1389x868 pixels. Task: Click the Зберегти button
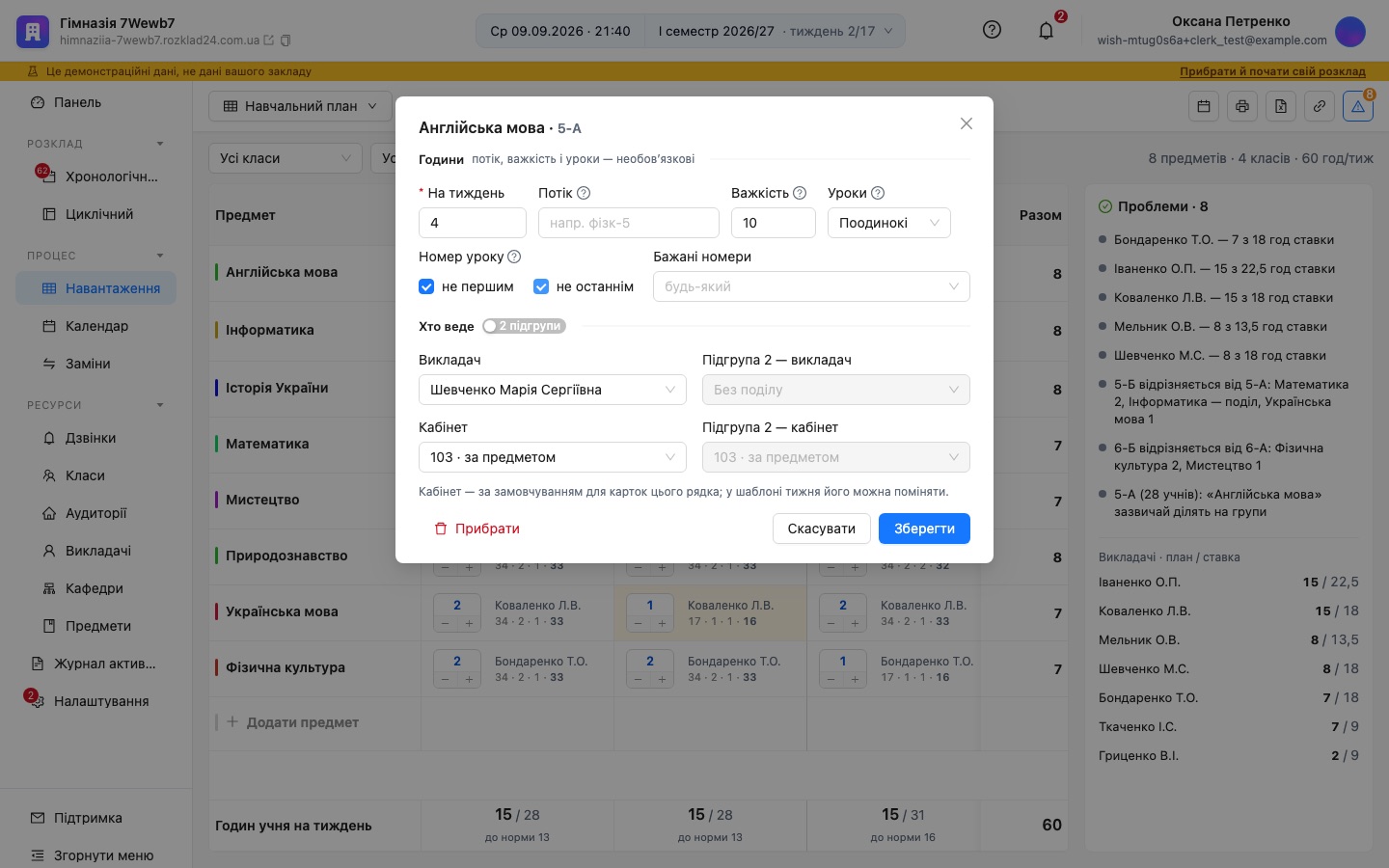tap(924, 529)
